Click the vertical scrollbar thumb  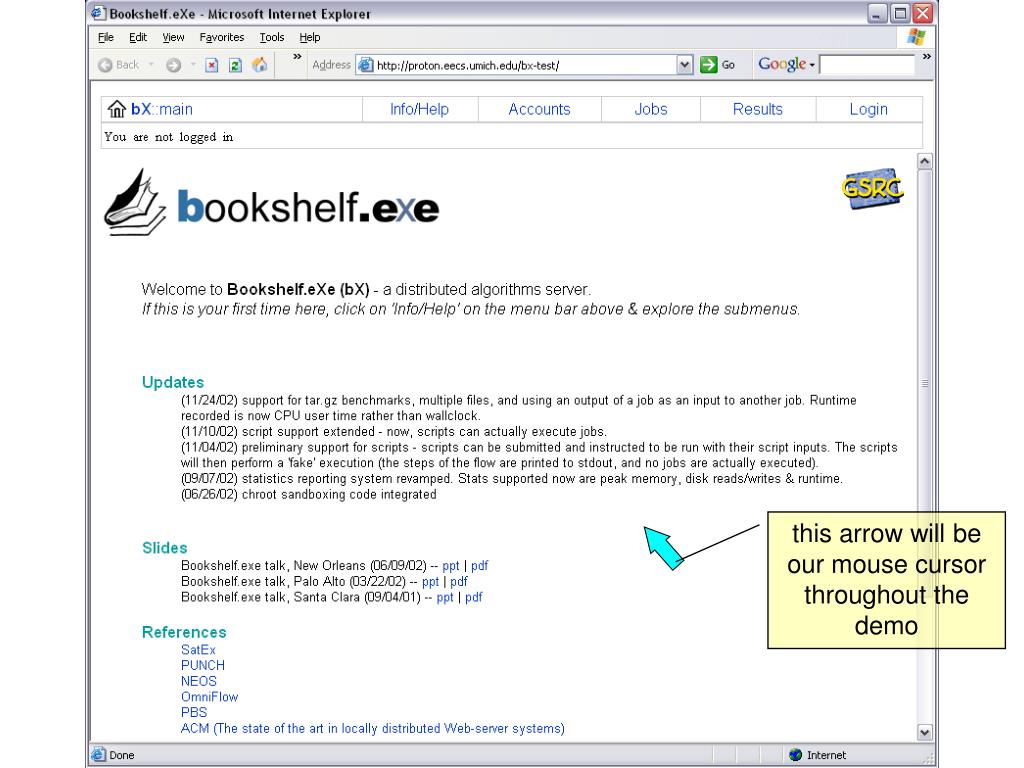pos(925,383)
